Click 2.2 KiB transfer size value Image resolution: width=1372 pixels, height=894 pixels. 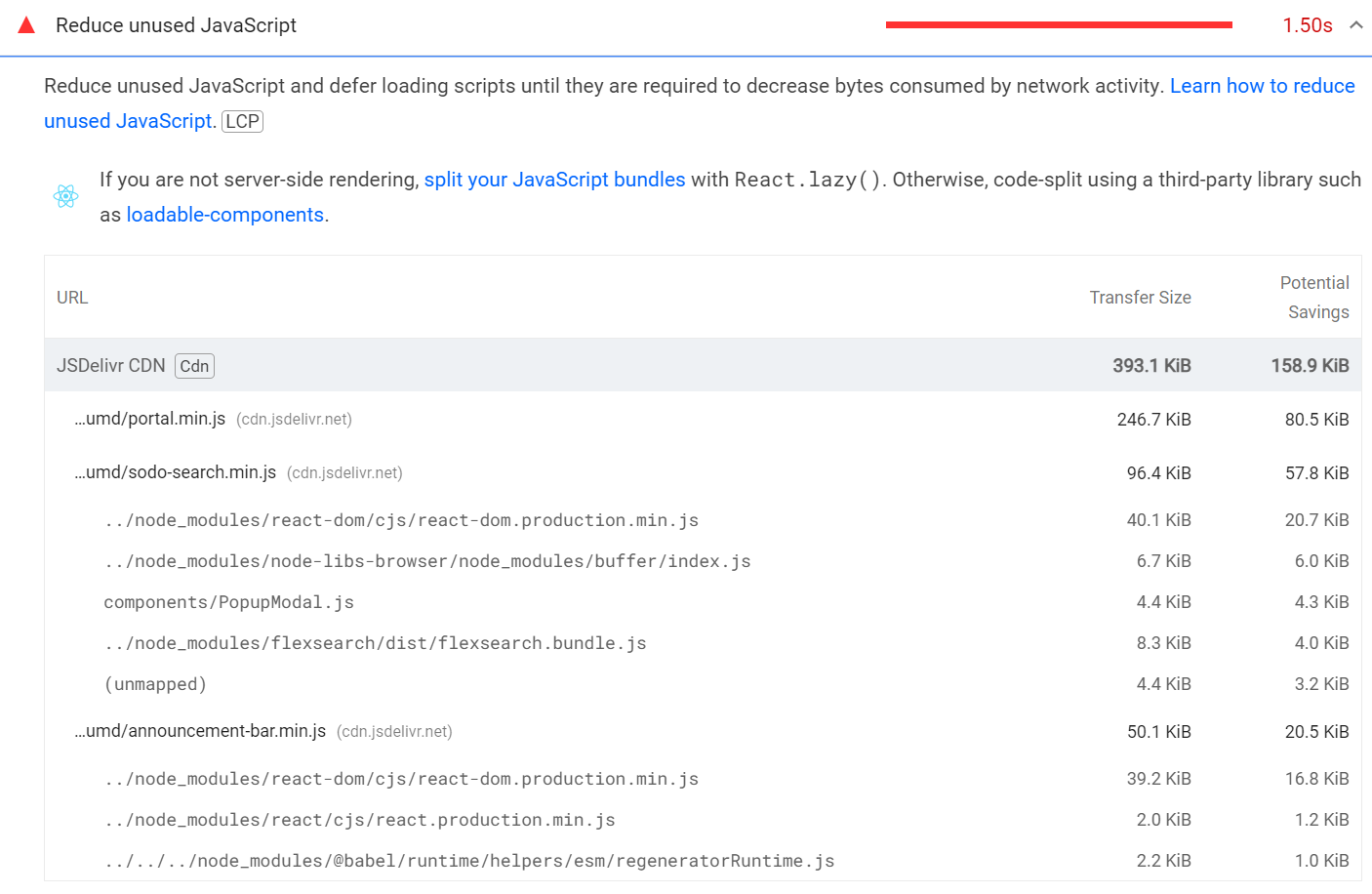click(x=1163, y=861)
